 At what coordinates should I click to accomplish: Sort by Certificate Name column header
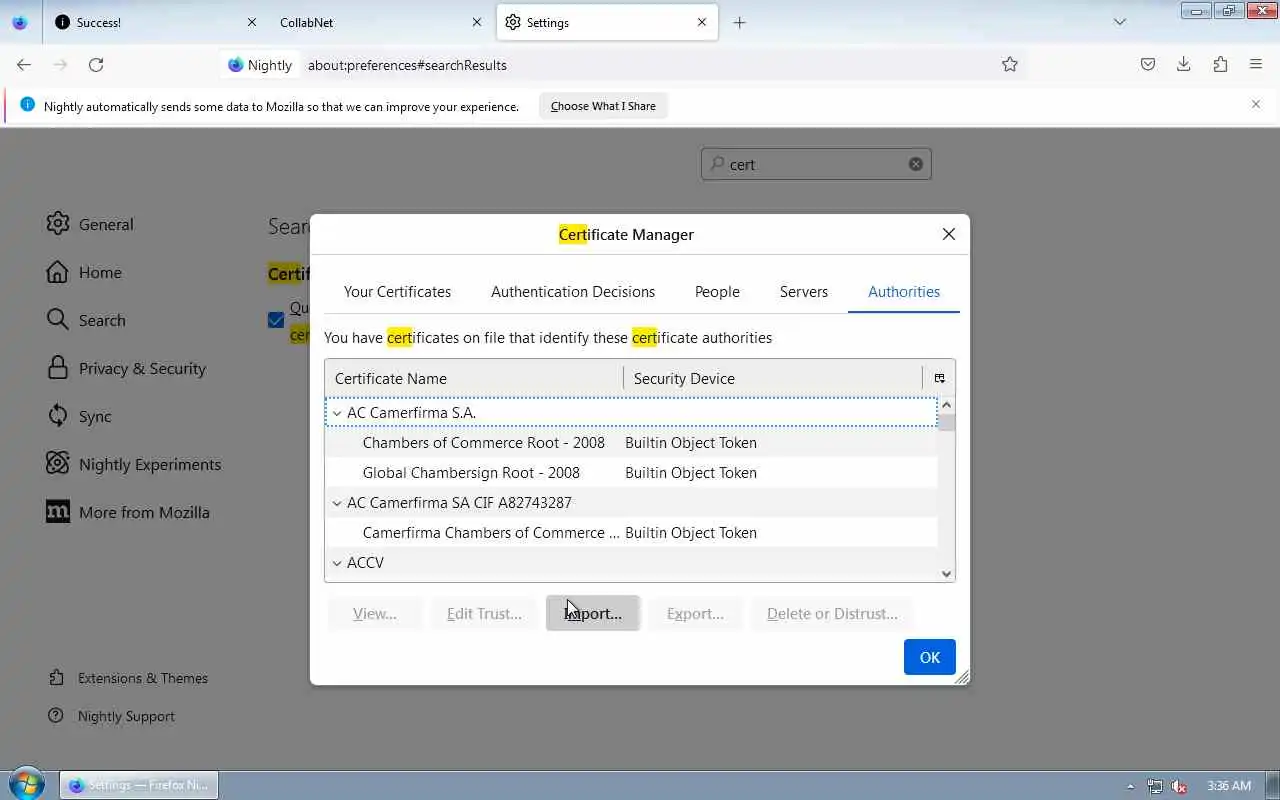[x=474, y=378]
